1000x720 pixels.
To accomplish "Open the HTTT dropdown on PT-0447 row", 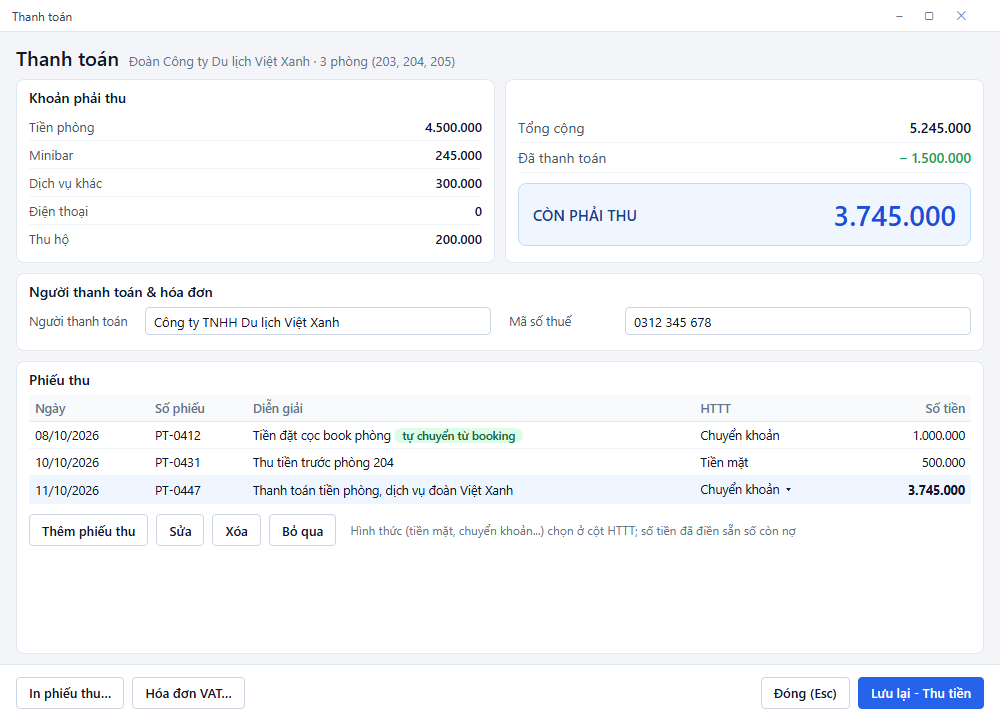I will (x=746, y=490).
